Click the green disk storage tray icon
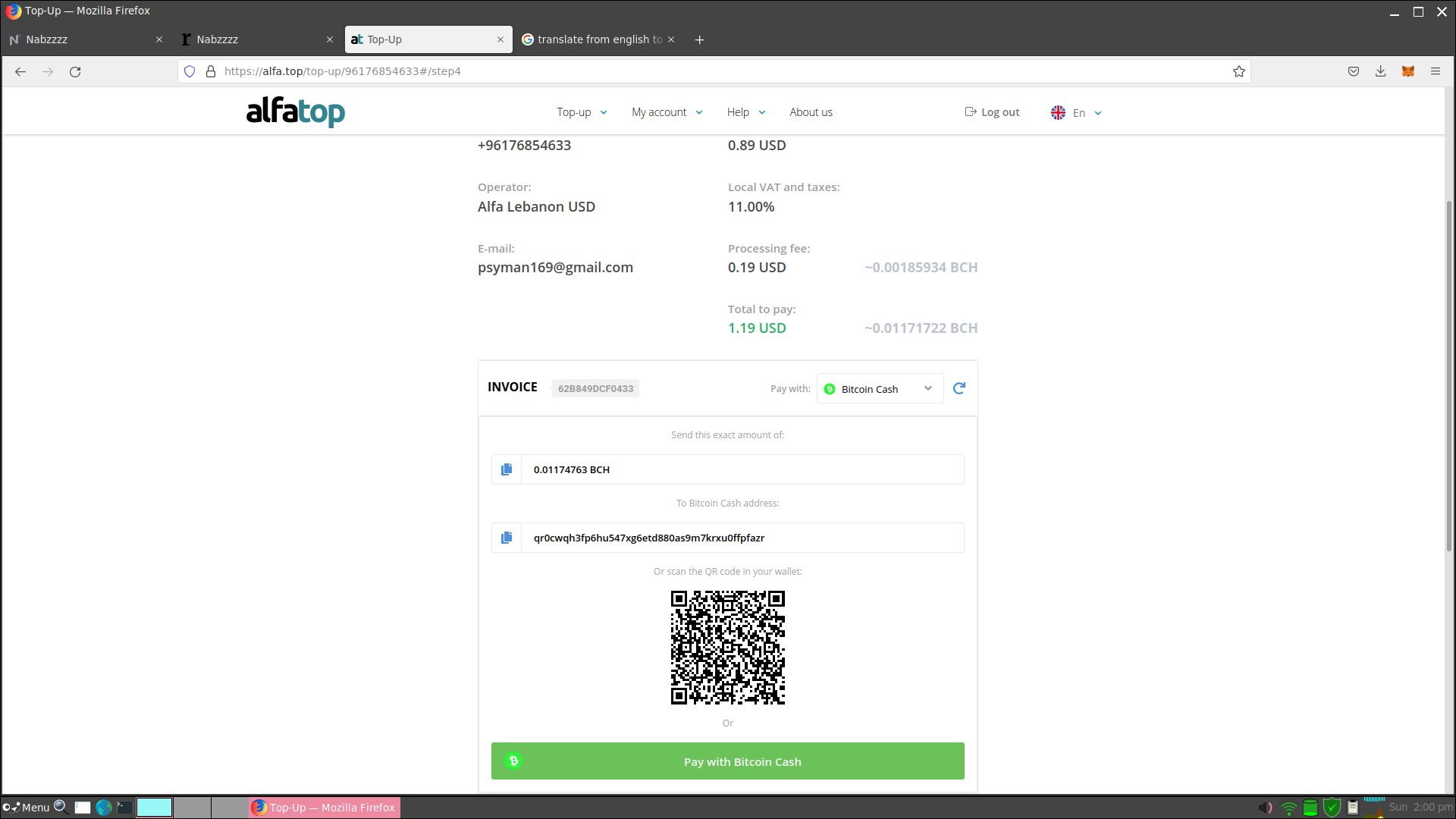Viewport: 1456px width, 819px height. 1310,808
